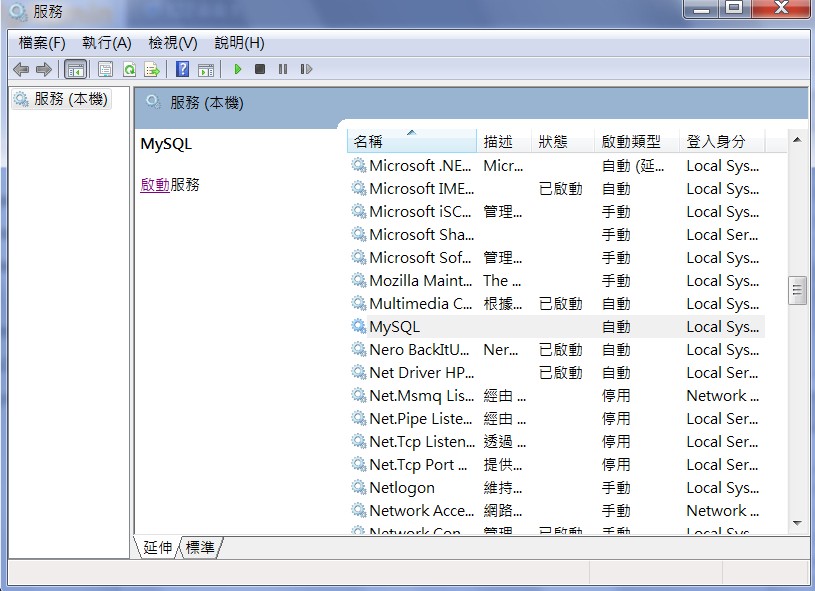Viewport: 815px width, 591px height.
Task: Select 服務 (本機) in the left tree
Action: pyautogui.click(x=69, y=100)
